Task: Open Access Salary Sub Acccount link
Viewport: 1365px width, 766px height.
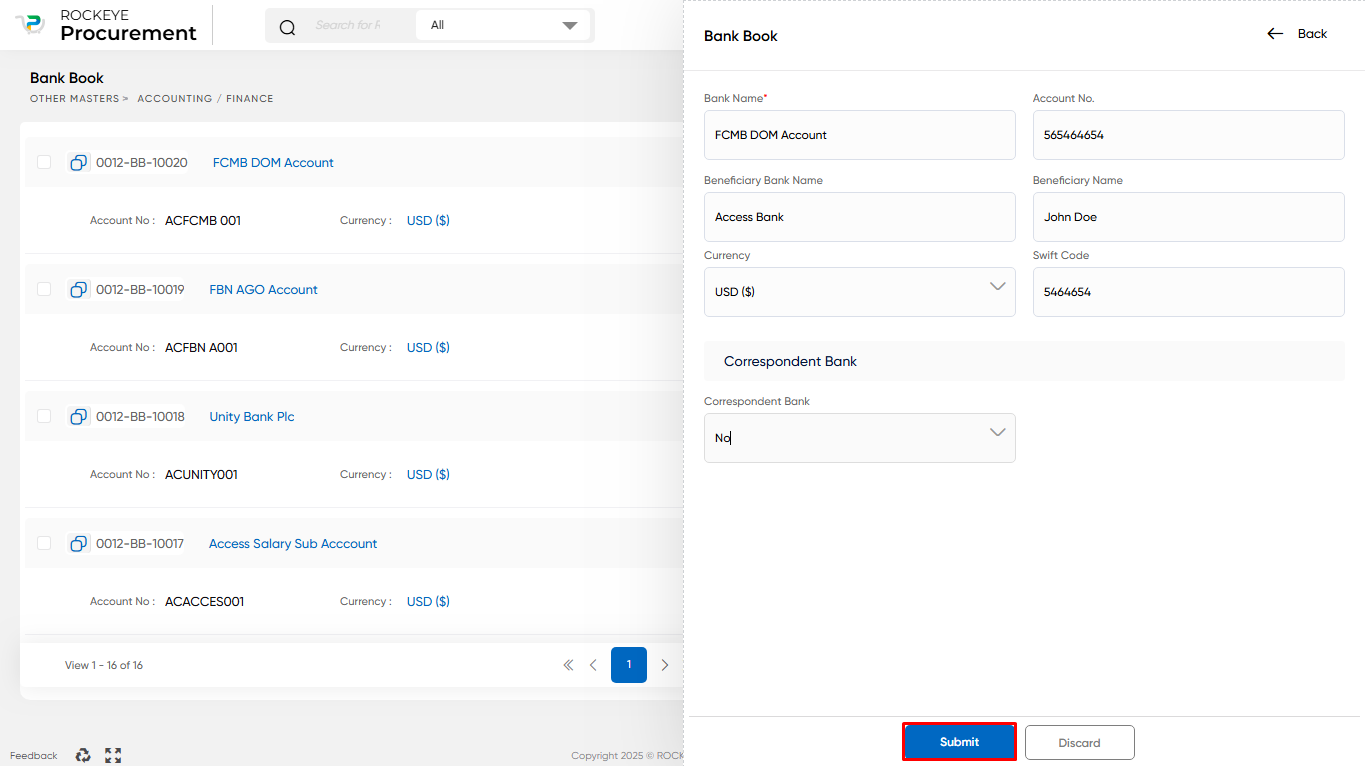Action: (293, 544)
